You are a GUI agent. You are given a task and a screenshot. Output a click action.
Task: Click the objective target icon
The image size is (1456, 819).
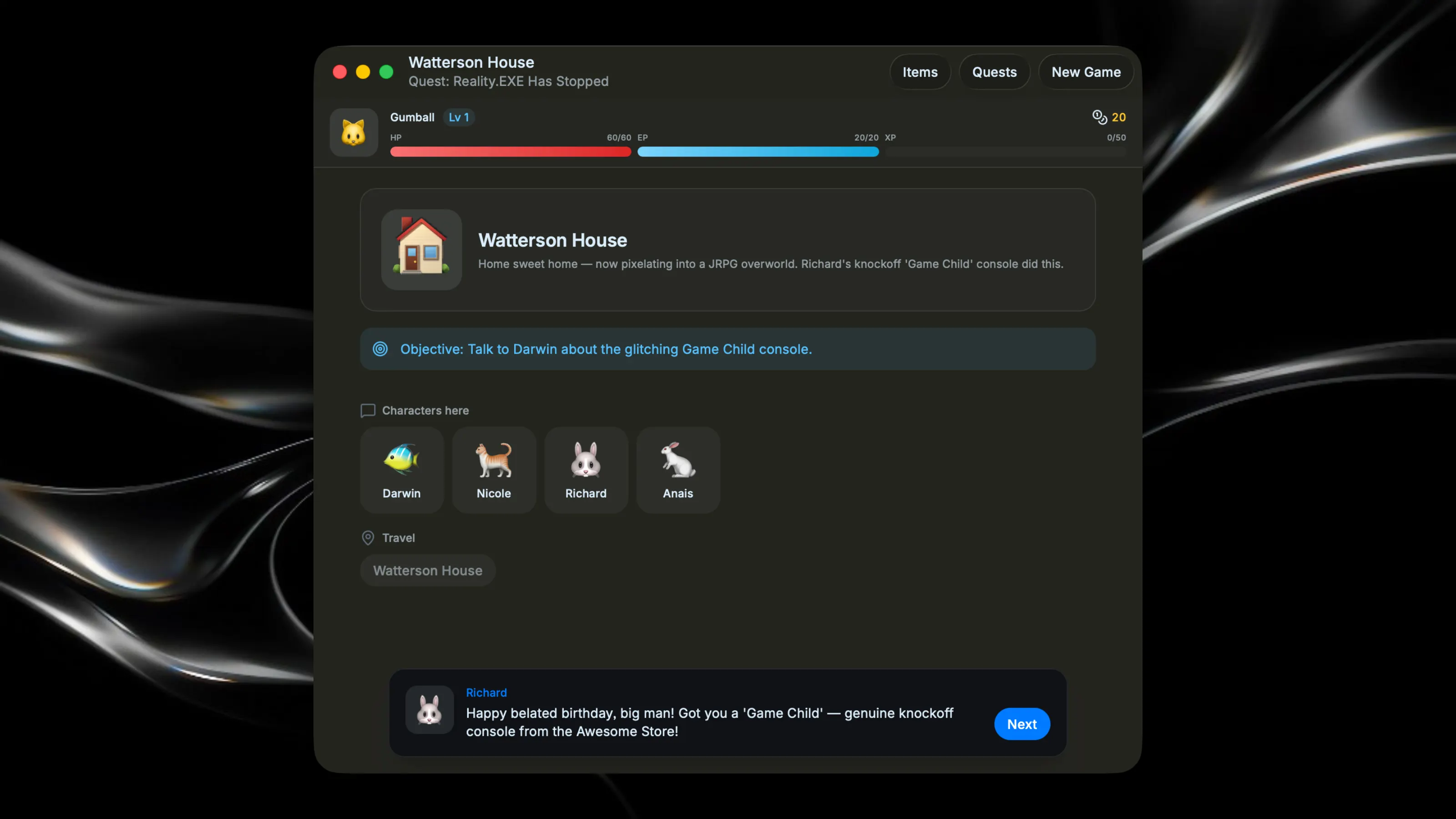point(380,349)
